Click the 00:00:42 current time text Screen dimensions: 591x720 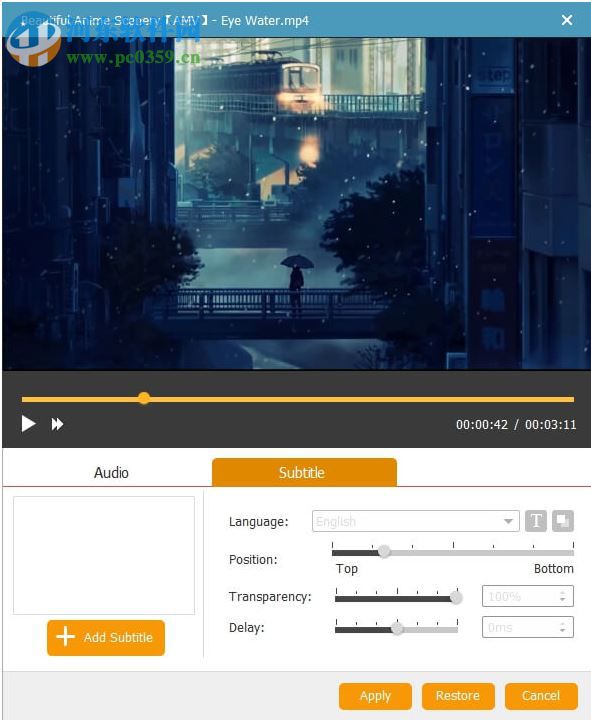coord(482,425)
